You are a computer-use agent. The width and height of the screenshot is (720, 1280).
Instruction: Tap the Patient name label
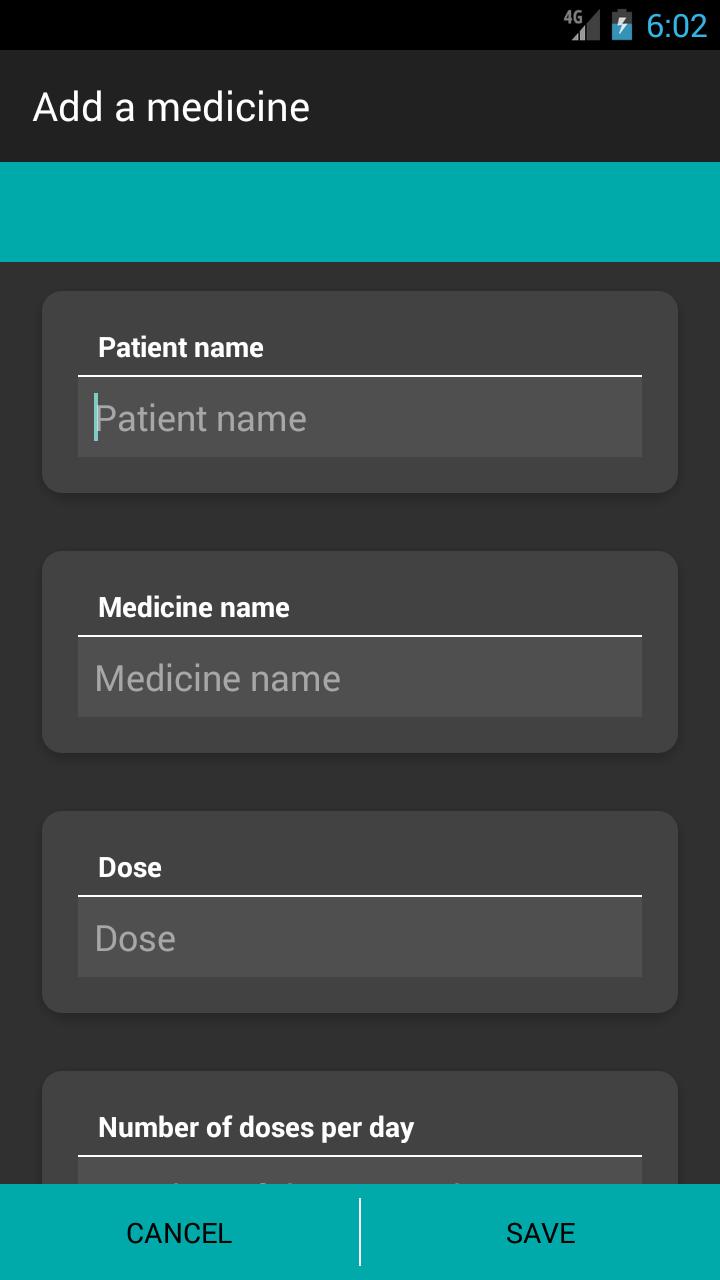coord(181,347)
